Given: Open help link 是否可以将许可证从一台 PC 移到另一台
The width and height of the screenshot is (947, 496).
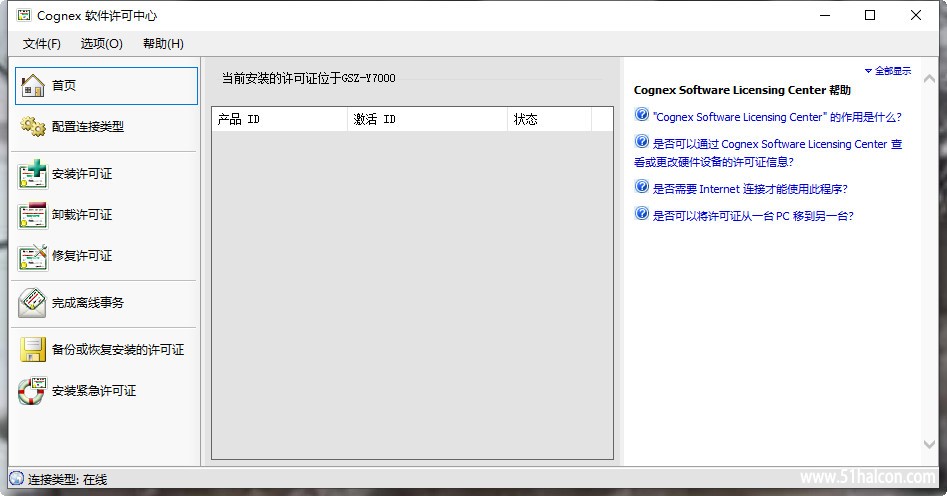Looking at the screenshot, I should [x=753, y=216].
